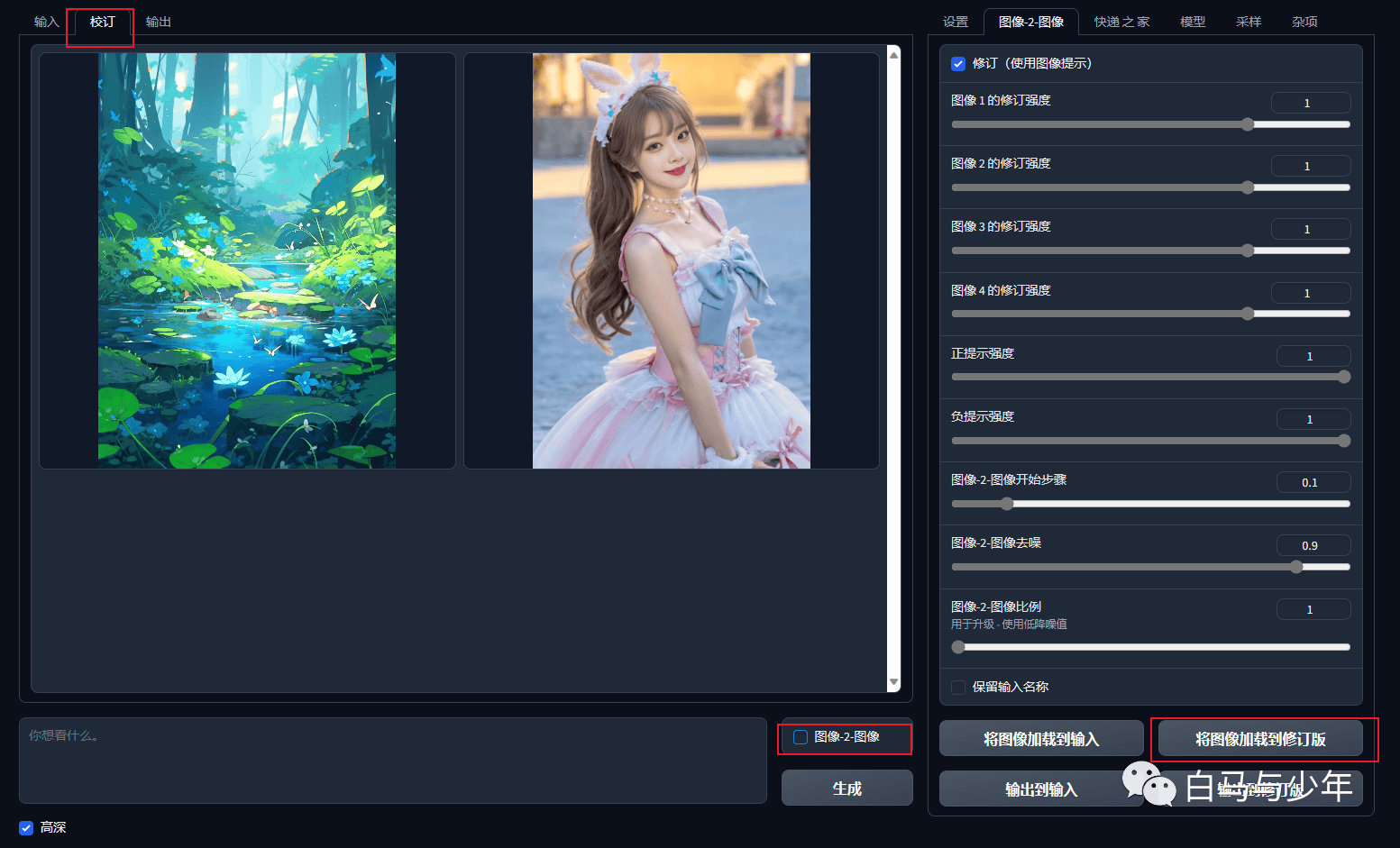The width and height of the screenshot is (1400, 848).
Task: Open the 快递之家 tab
Action: (1121, 22)
